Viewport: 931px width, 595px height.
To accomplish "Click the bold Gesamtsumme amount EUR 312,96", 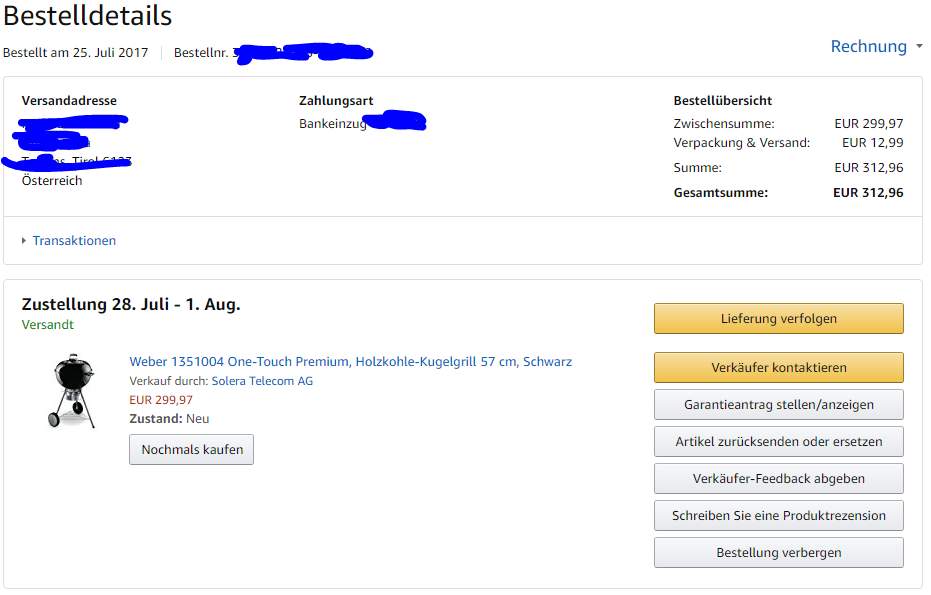I will 867,193.
